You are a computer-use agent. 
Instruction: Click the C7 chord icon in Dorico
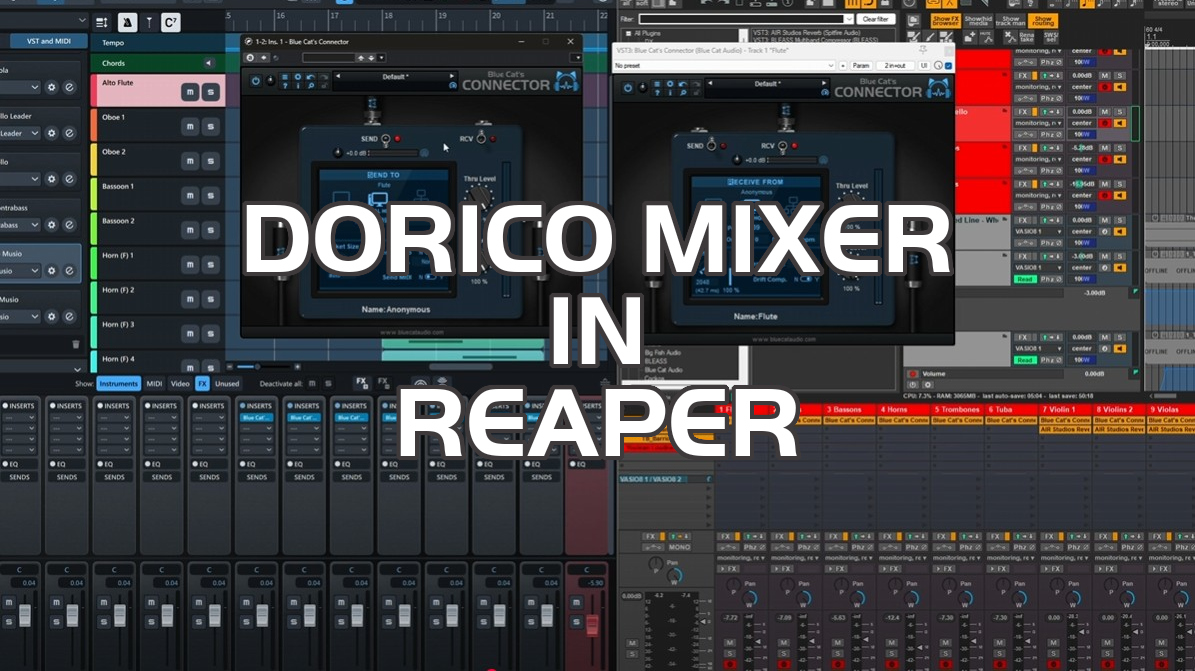(171, 23)
